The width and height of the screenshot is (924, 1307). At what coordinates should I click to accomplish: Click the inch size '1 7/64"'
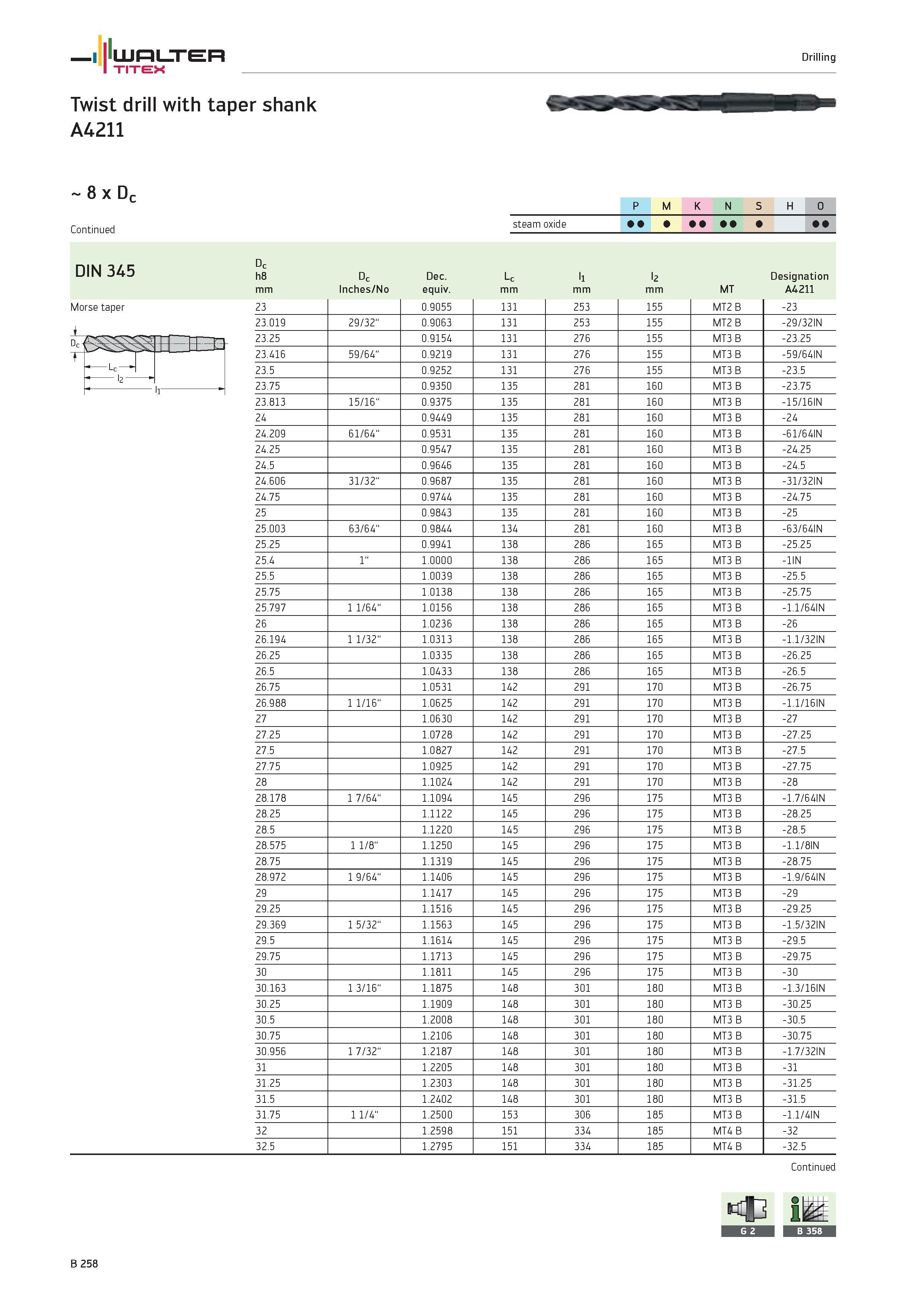(x=364, y=798)
